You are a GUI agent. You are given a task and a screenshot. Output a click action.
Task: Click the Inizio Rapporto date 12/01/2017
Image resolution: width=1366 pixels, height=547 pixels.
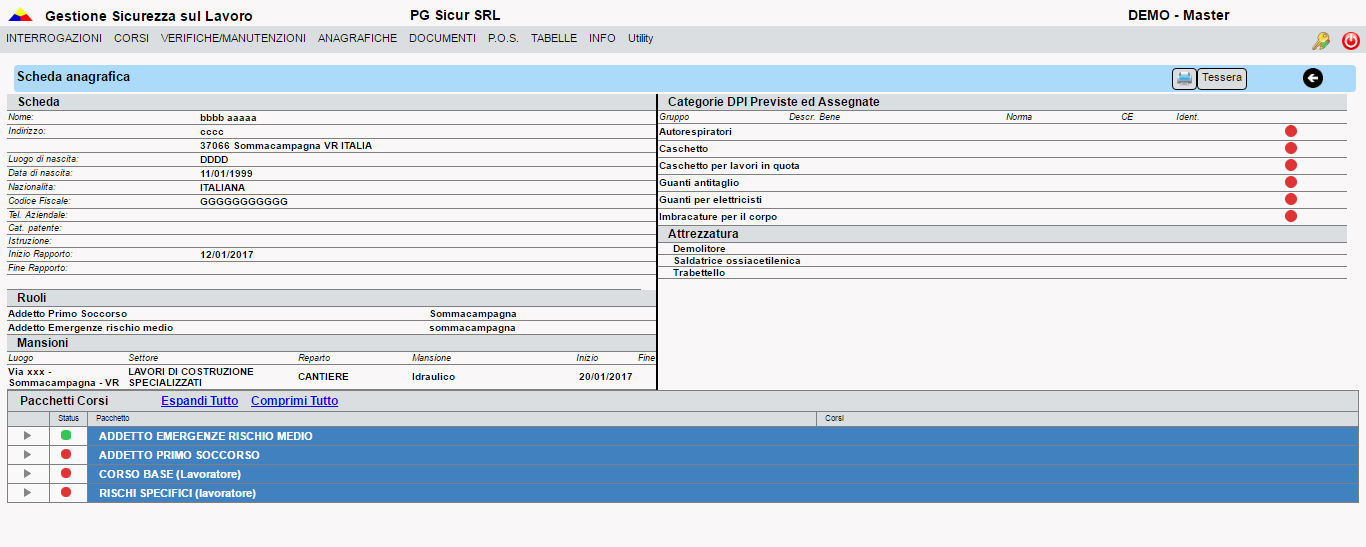227,254
